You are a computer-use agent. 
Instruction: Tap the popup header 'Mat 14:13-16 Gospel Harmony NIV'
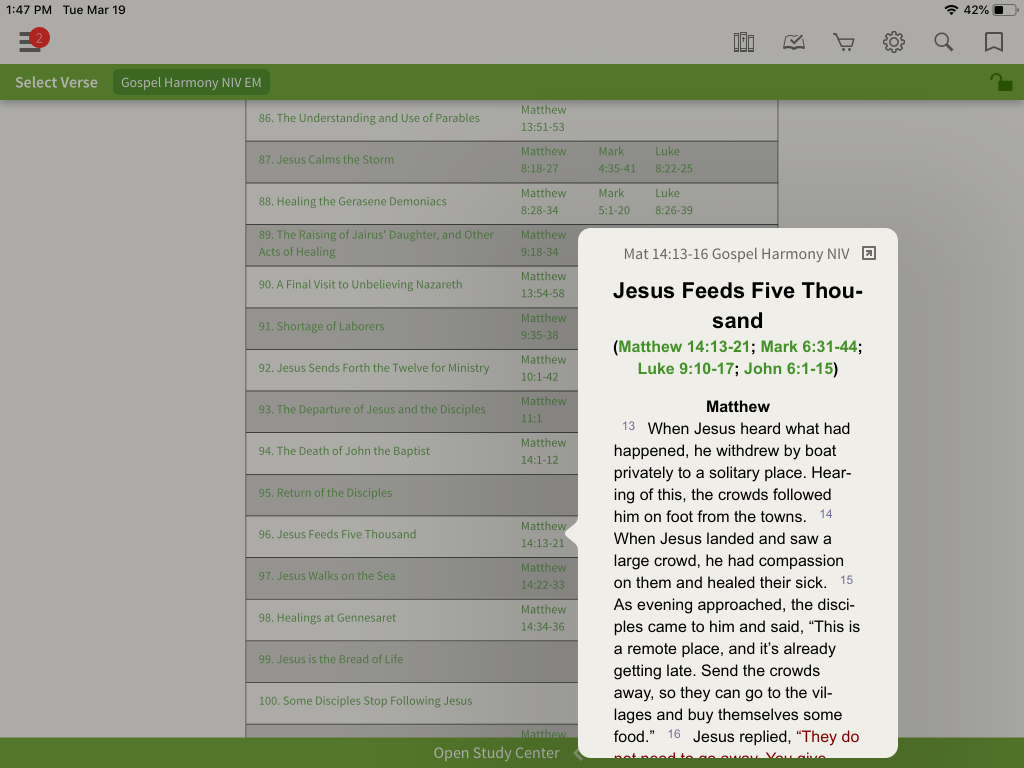[736, 254]
